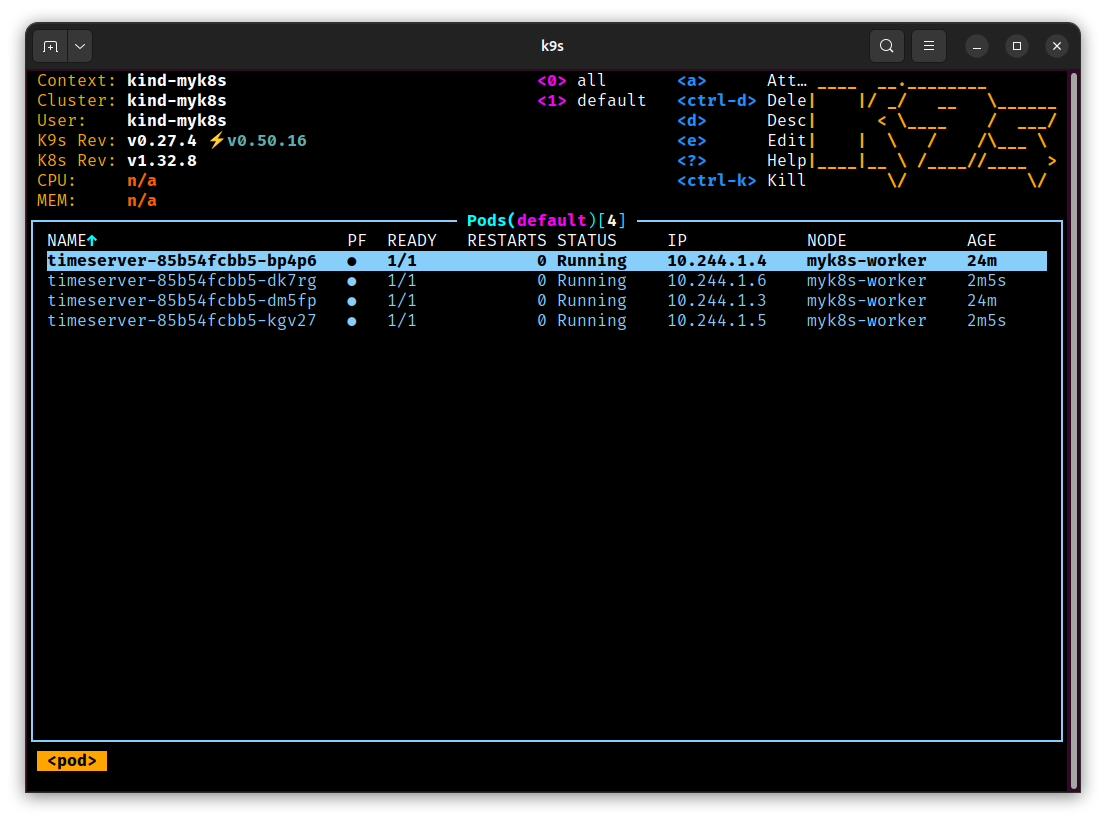Click the Context kind-myk8s value
Screen dimensions: 1106x821
176,80
